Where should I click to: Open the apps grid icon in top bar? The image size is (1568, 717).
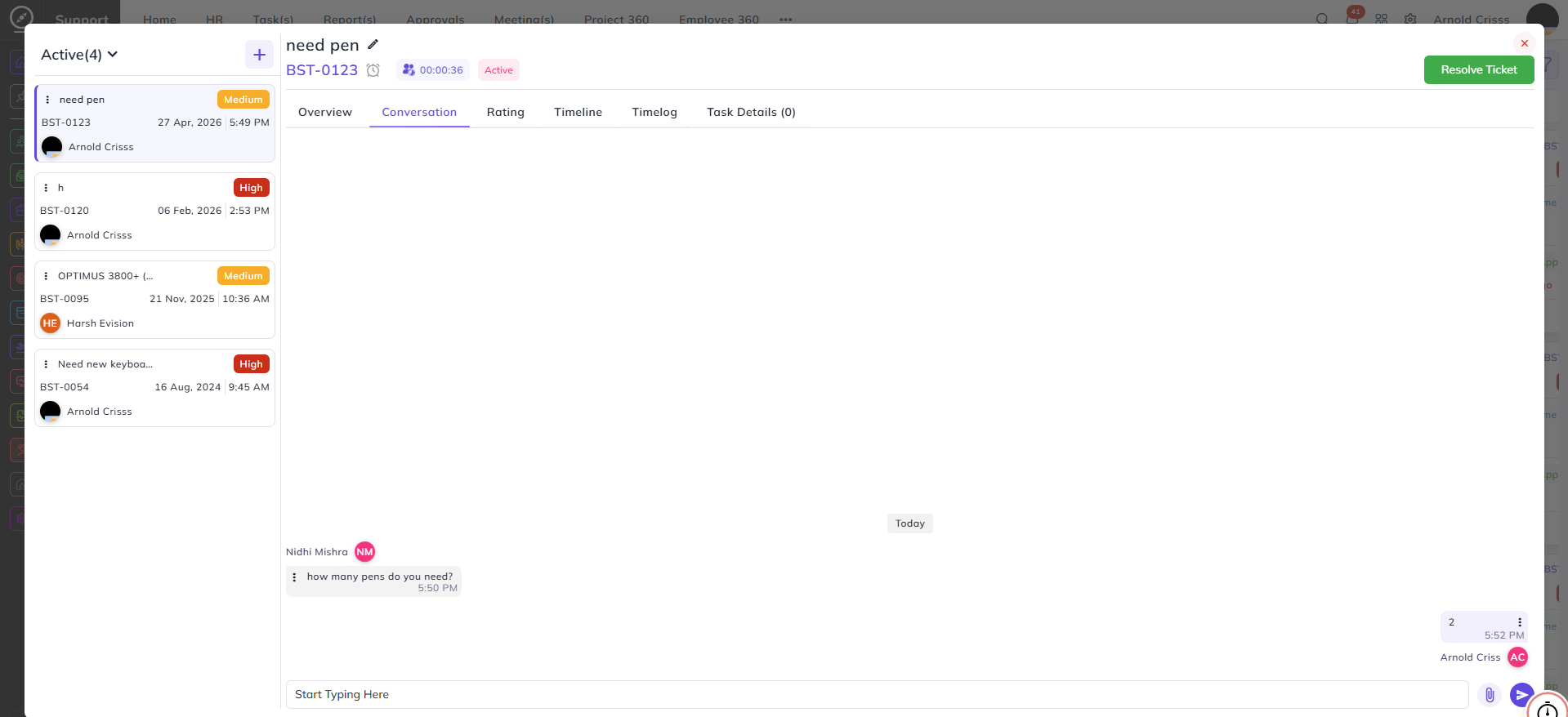(x=1381, y=19)
